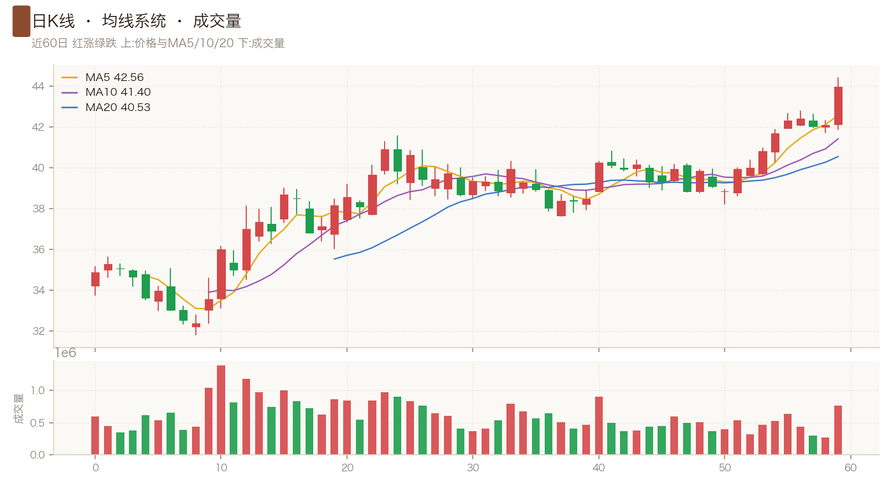Click the chart title 日K线 · 均线系统 · 成交量

(137, 21)
